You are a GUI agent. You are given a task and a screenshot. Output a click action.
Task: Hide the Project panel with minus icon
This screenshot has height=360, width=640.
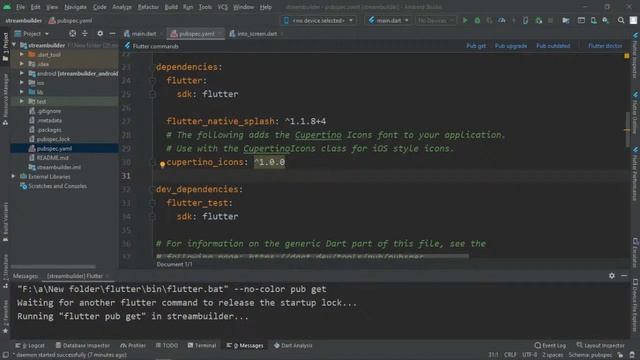(x=112, y=33)
